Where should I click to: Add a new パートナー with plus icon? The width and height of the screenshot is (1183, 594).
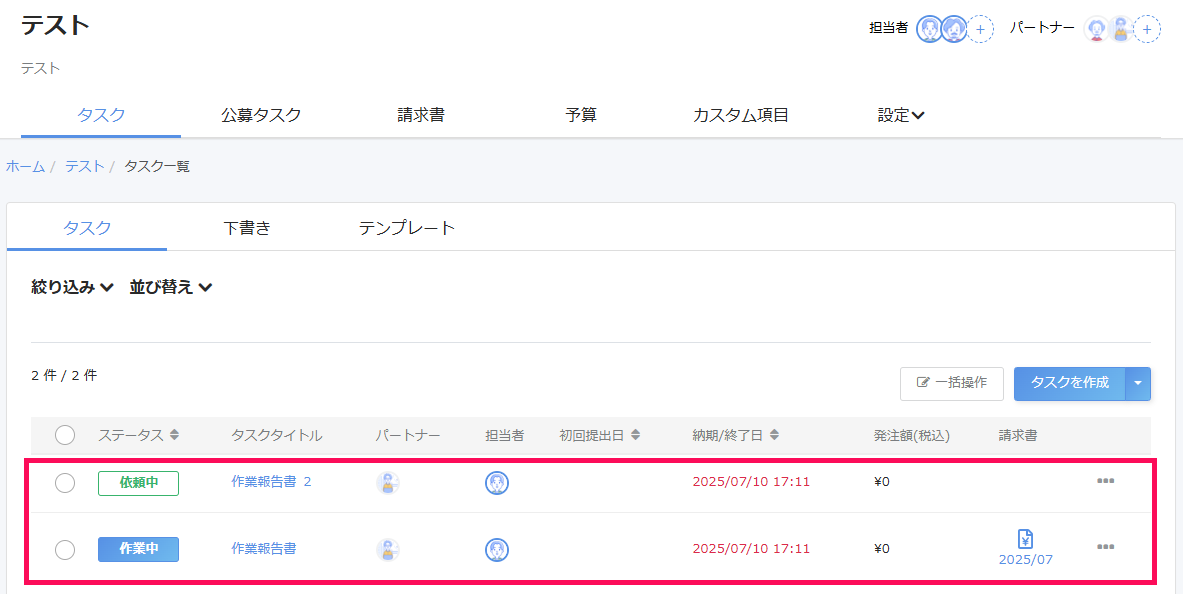coord(1147,29)
